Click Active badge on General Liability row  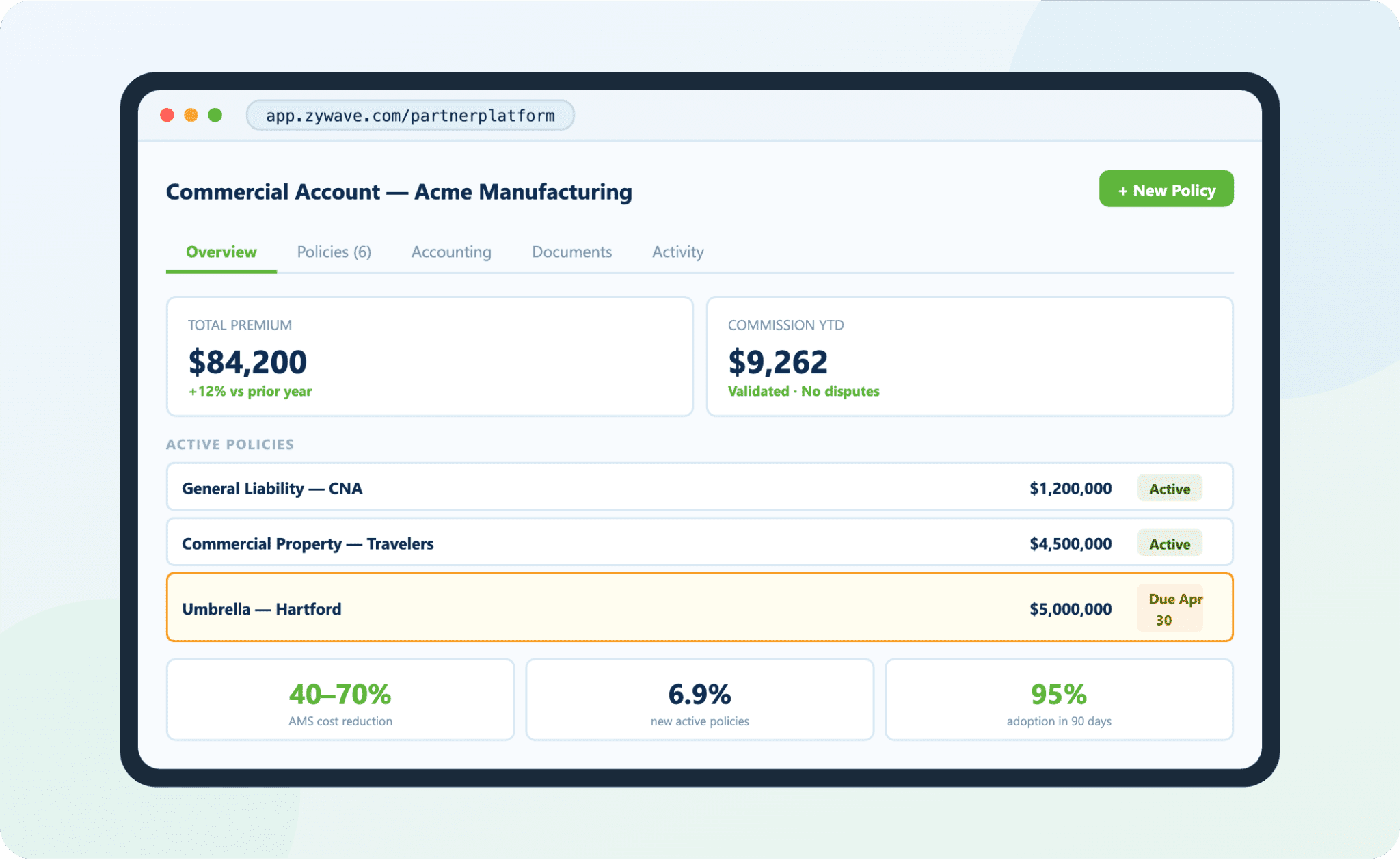(1169, 488)
